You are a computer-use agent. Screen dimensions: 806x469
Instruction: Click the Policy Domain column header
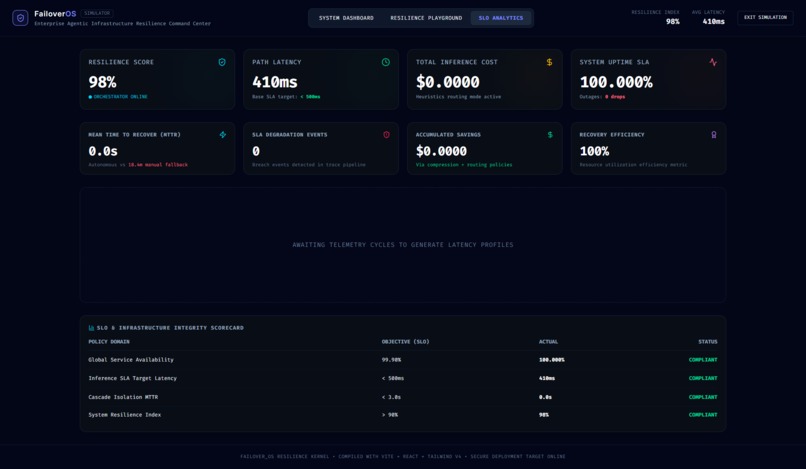[x=109, y=341]
